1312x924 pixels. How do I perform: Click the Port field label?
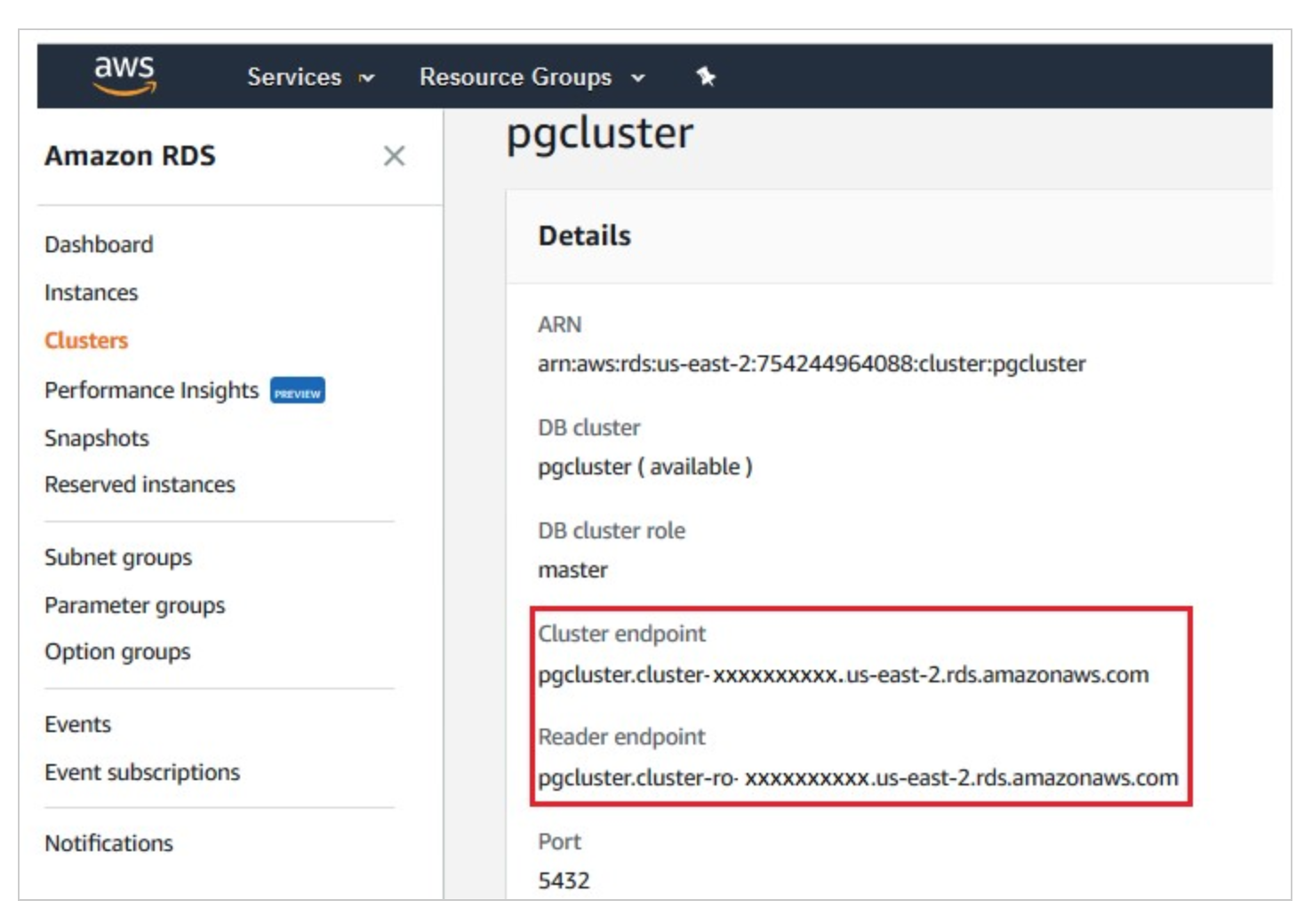point(559,842)
